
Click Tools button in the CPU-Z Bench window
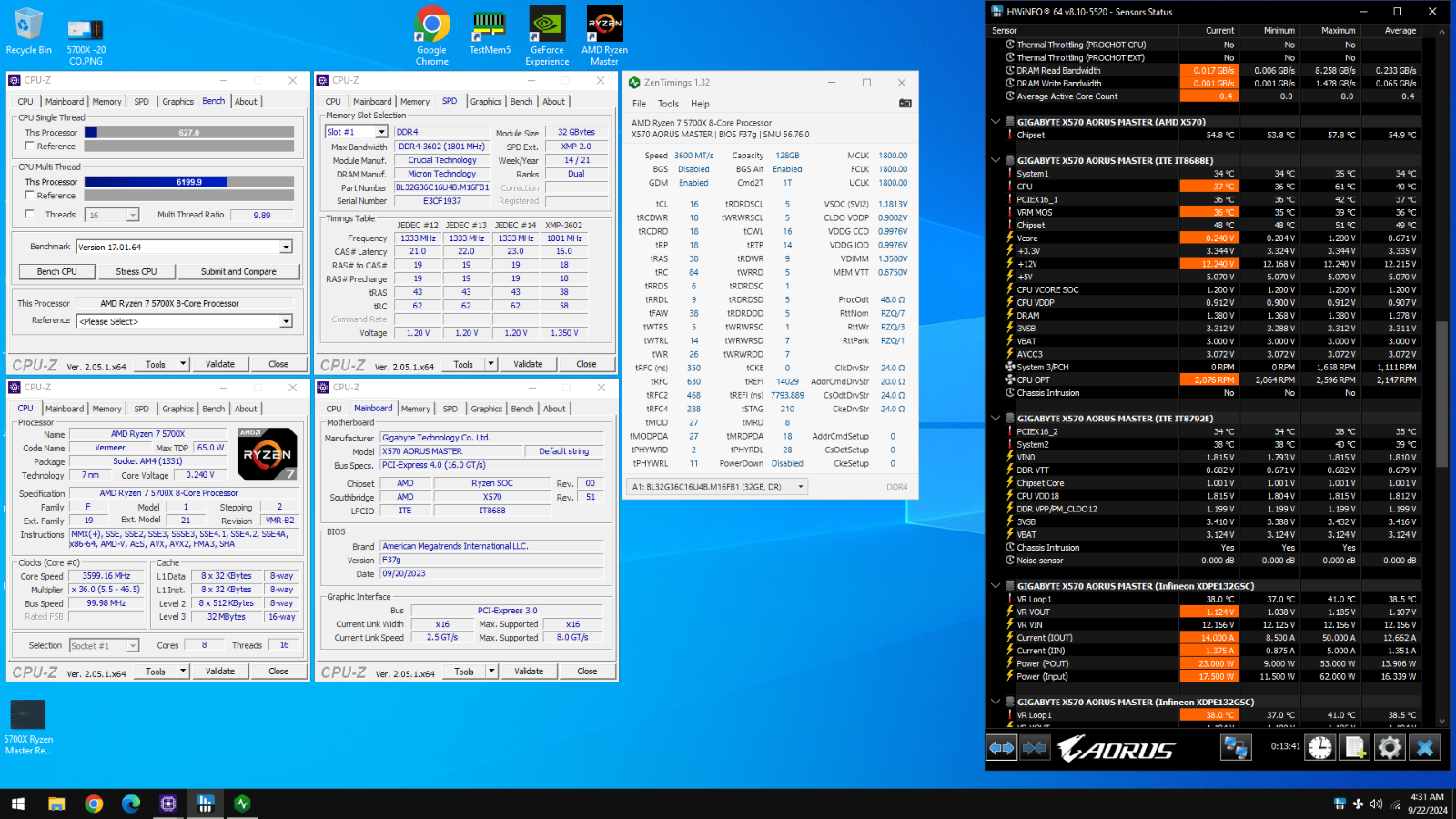(x=156, y=364)
